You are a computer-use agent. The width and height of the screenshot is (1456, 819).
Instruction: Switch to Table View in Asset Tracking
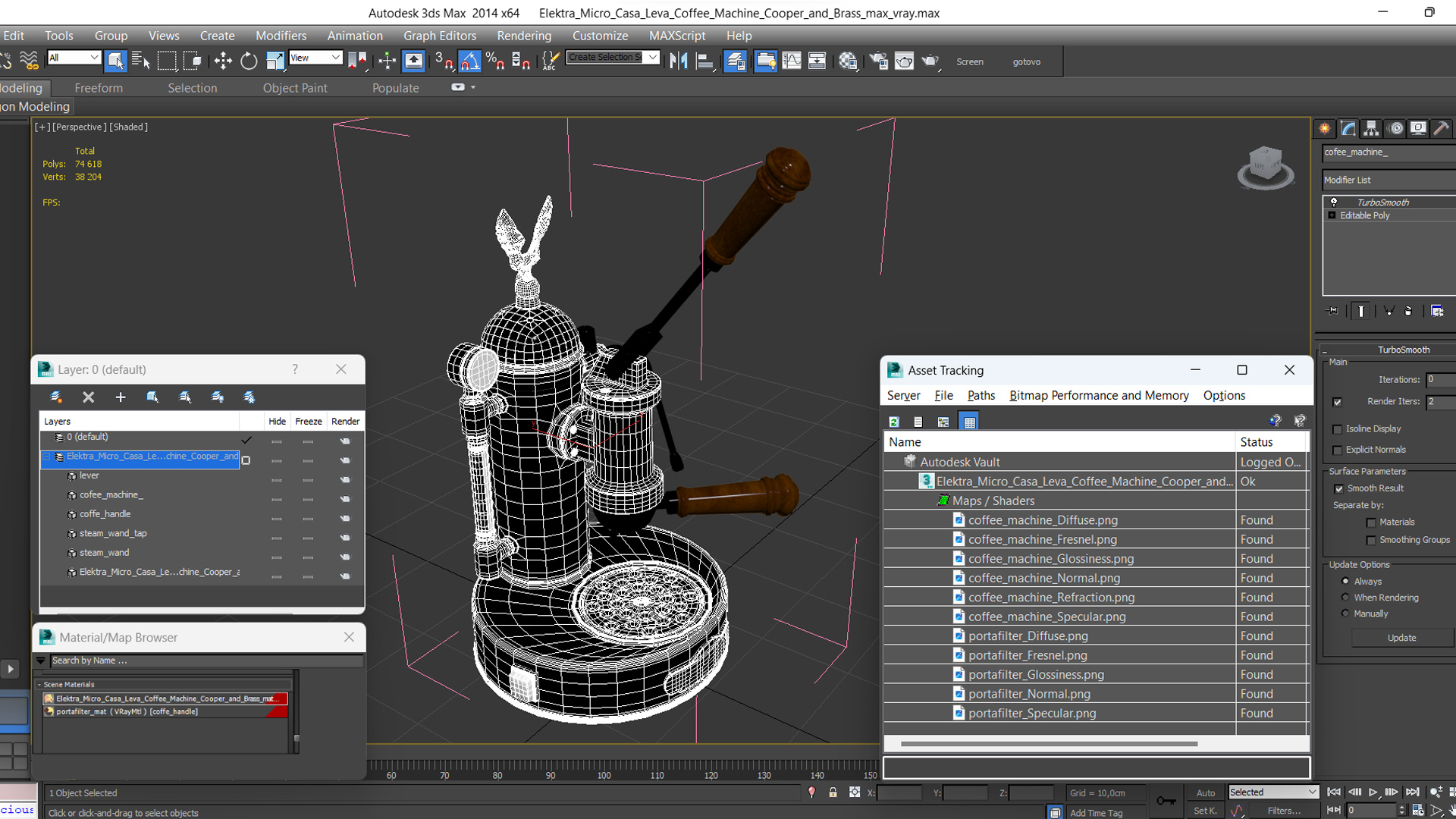point(968,422)
